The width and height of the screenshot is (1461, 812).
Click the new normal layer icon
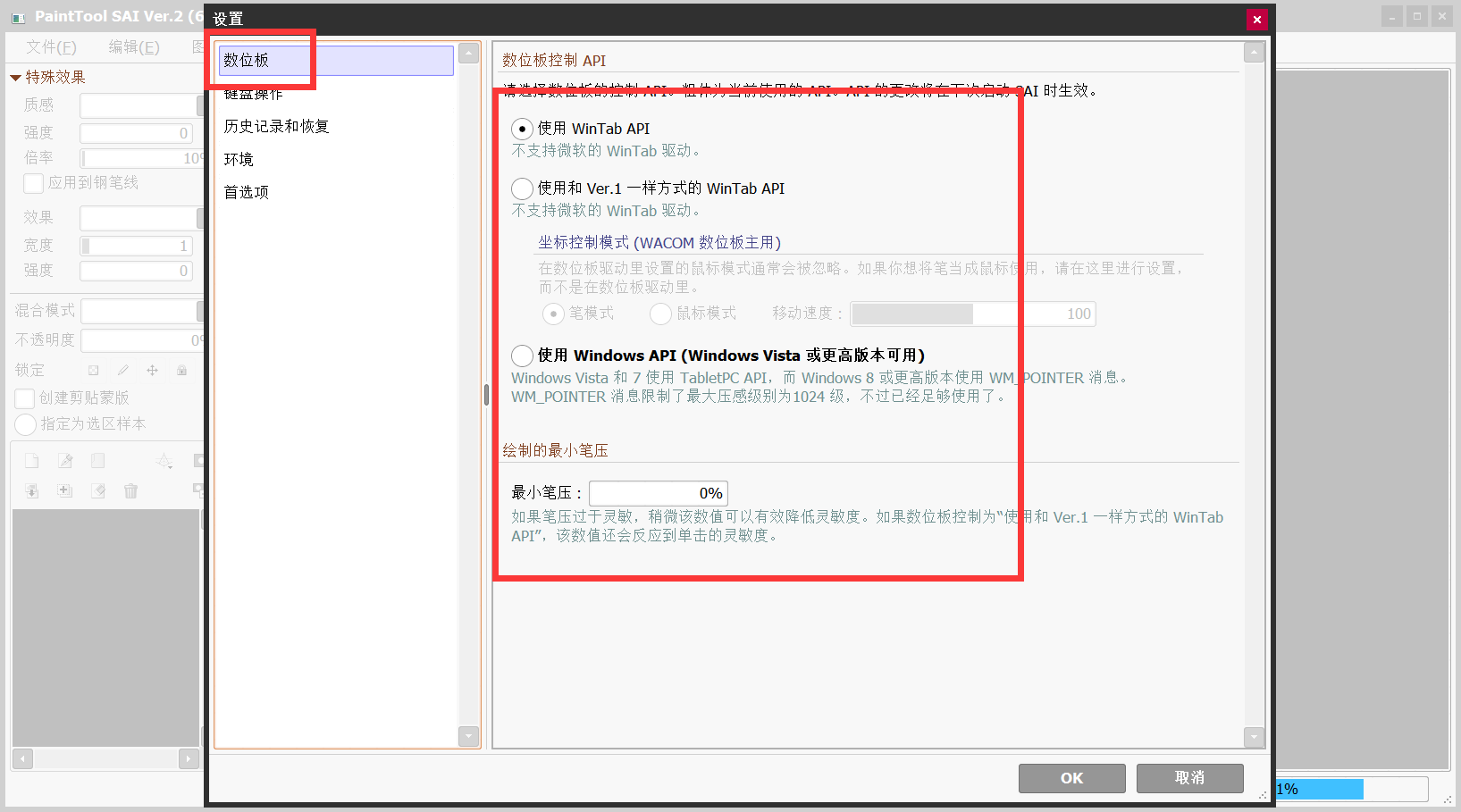pyautogui.click(x=32, y=461)
